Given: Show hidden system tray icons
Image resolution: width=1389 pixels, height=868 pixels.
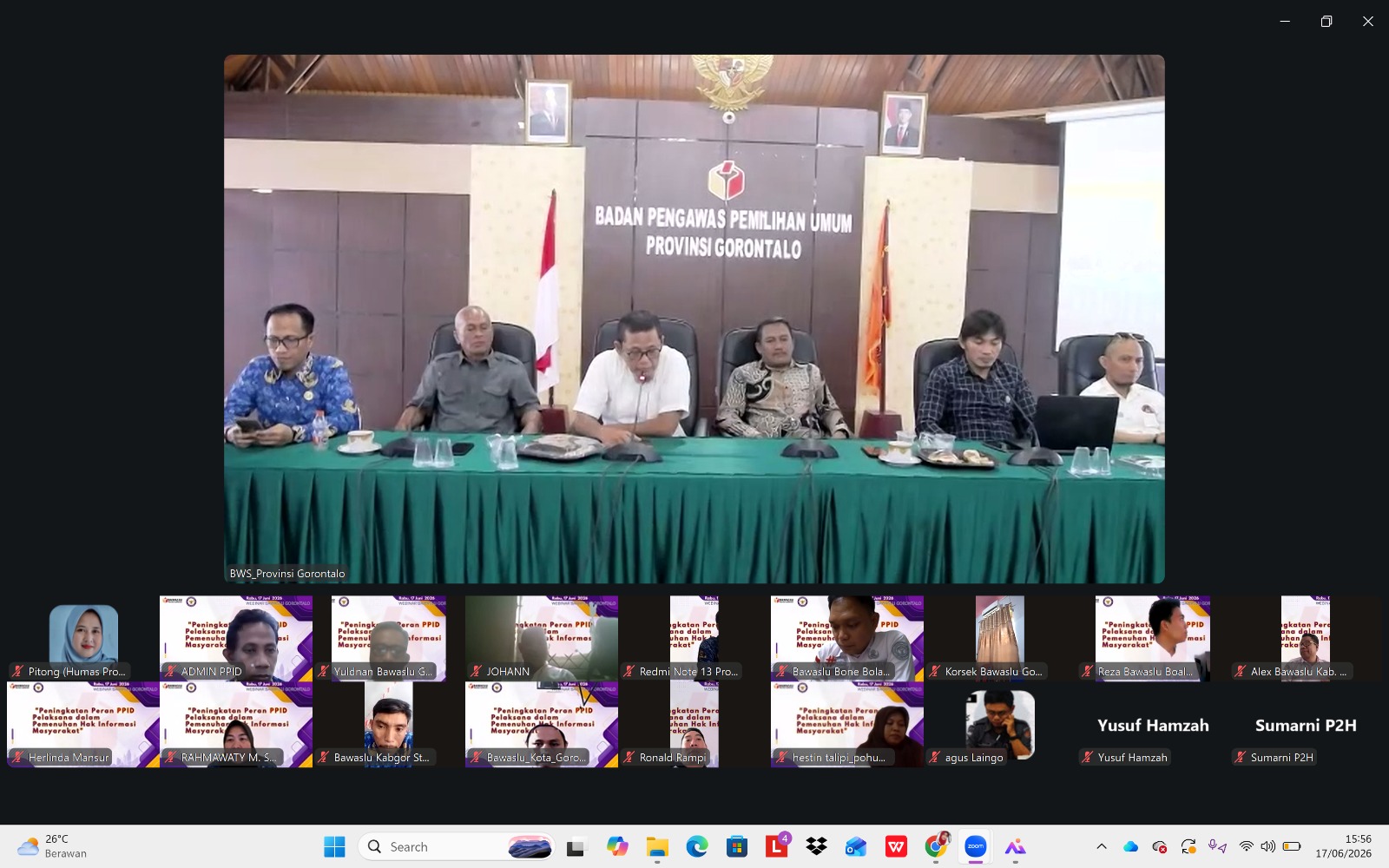Looking at the screenshot, I should (x=1102, y=846).
